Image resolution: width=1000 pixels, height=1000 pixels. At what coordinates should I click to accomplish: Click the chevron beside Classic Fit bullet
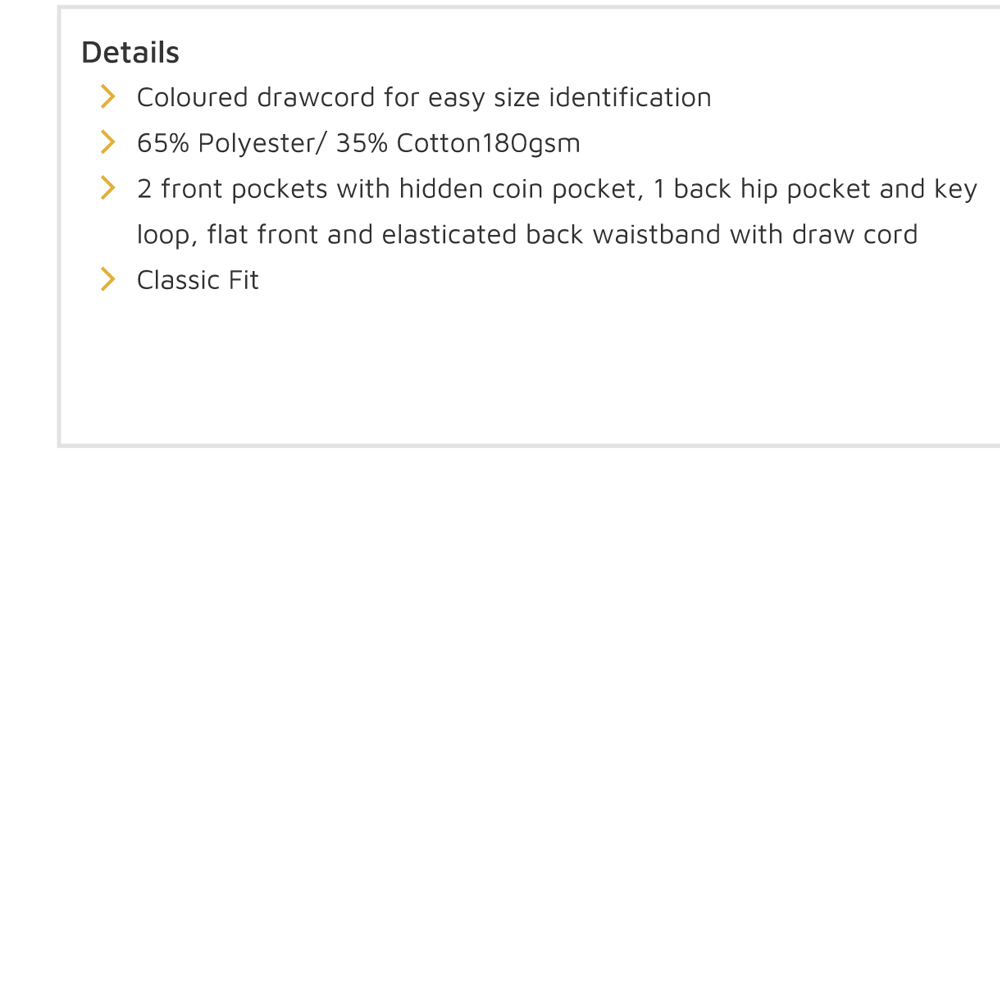108,279
